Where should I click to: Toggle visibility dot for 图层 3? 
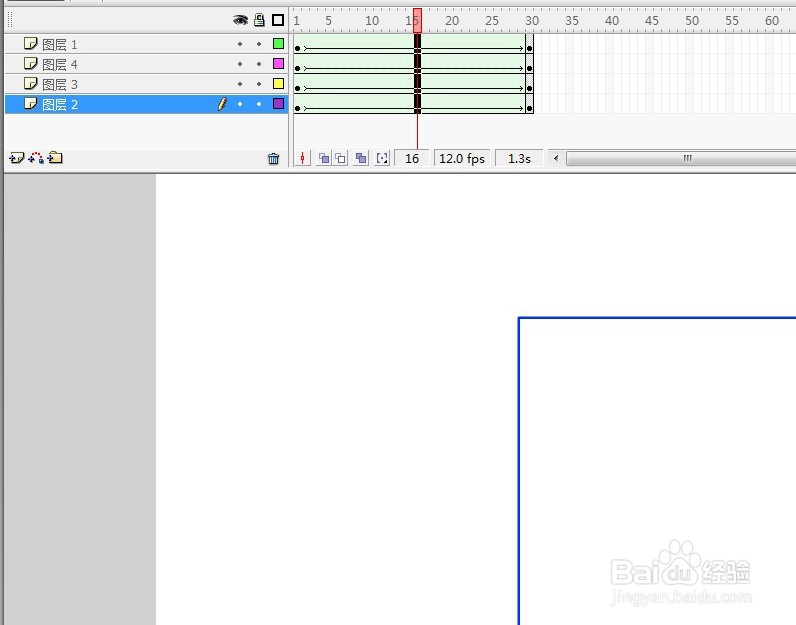coord(240,84)
